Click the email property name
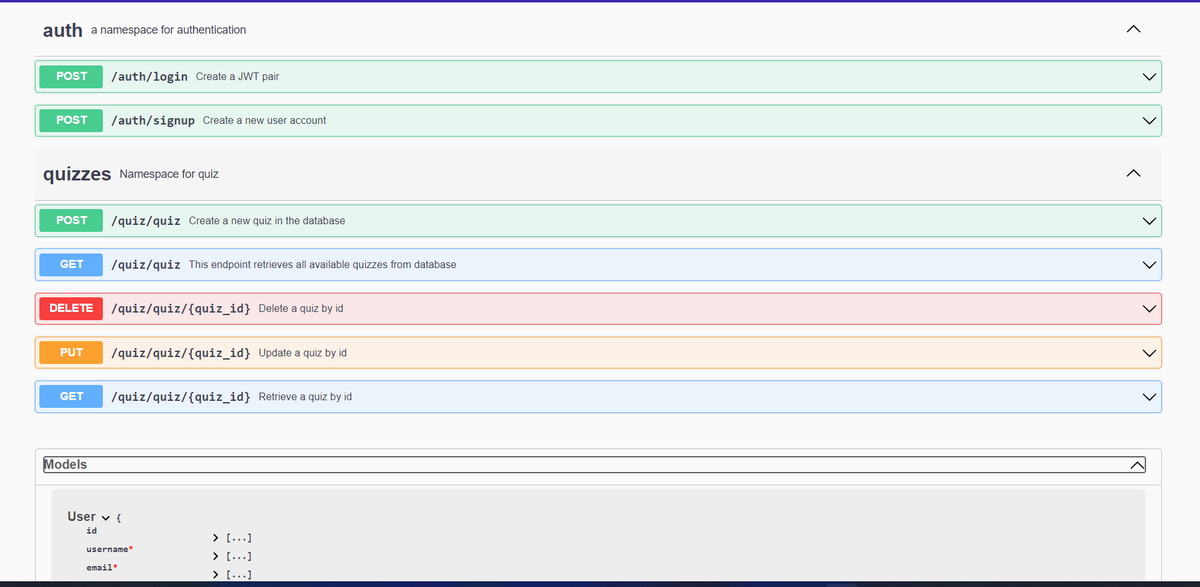The image size is (1200, 587). click(99, 568)
